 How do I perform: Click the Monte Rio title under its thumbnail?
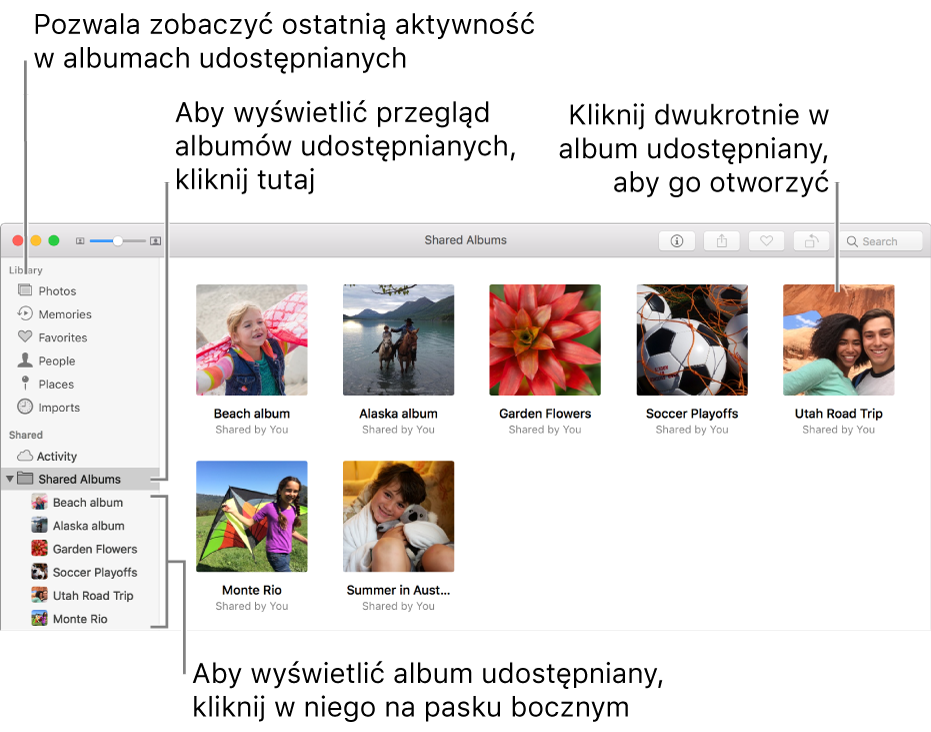[252, 590]
